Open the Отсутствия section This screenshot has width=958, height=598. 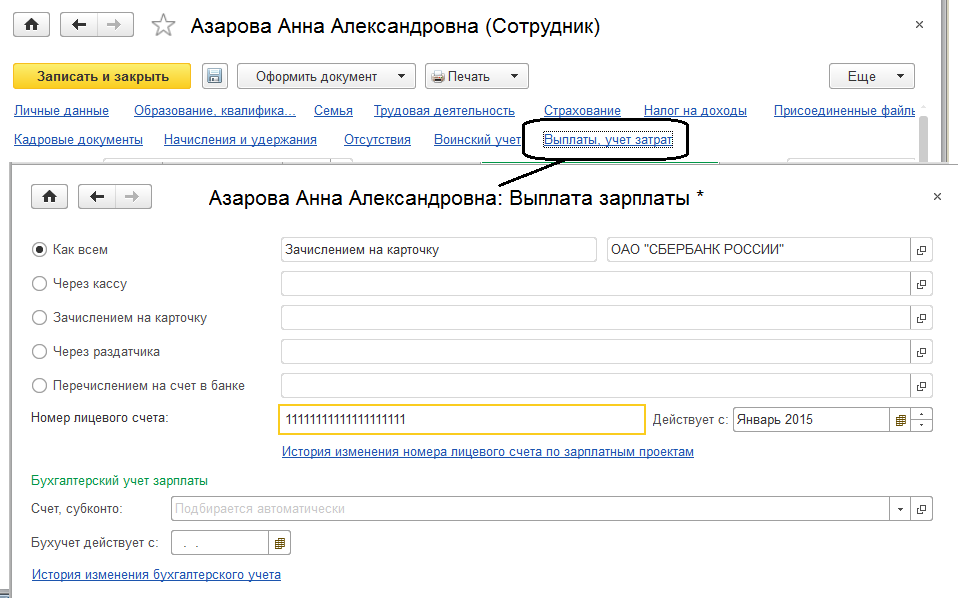(377, 140)
